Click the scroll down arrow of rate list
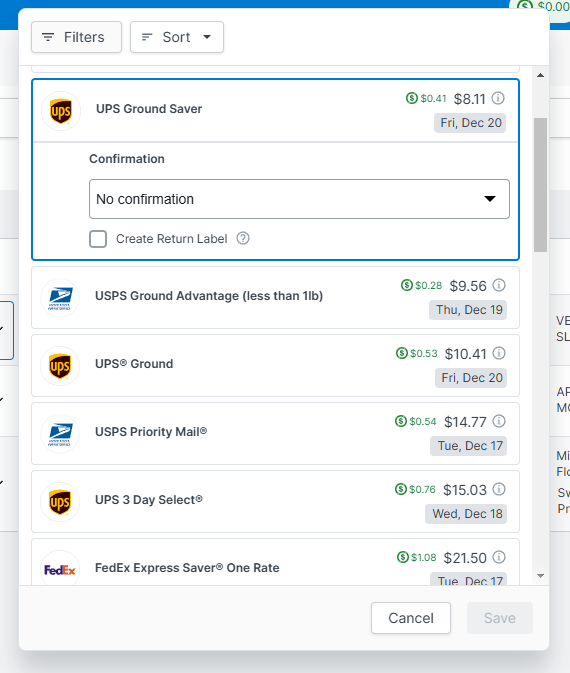This screenshot has width=570, height=673. [x=540, y=576]
